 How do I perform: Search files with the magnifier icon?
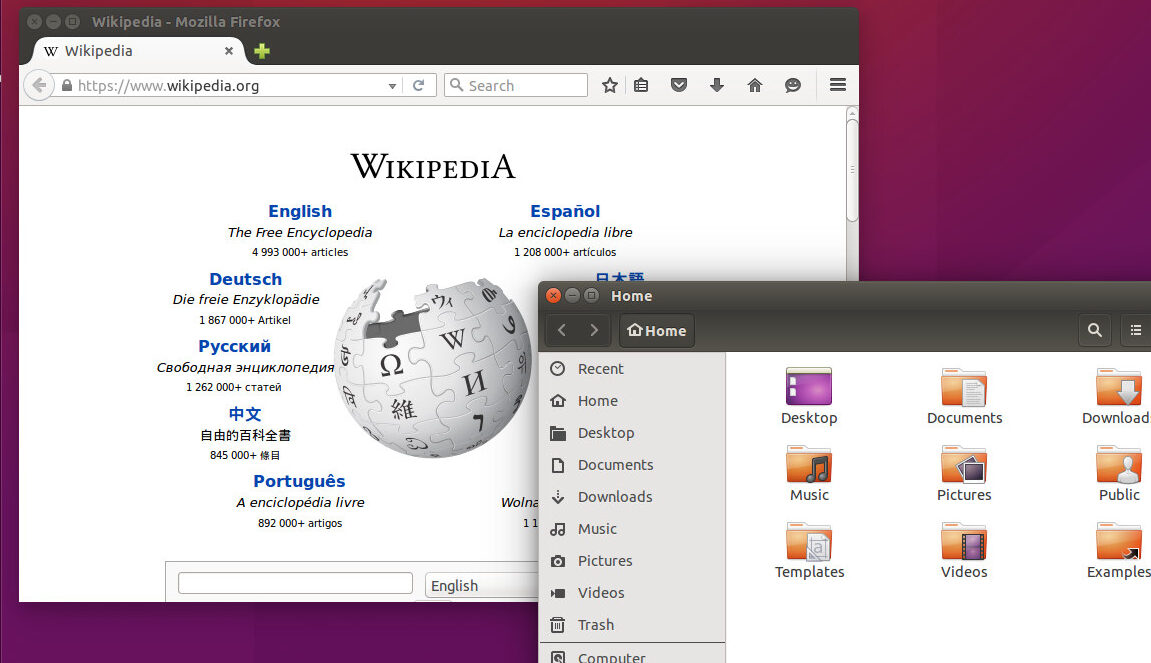tap(1094, 330)
